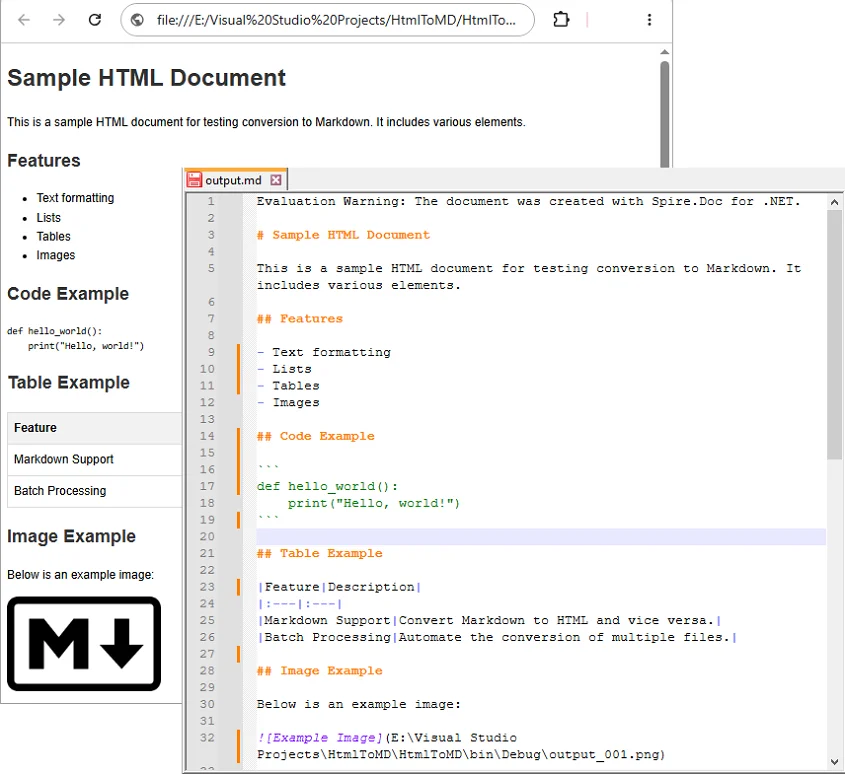
Task: Click the browser back arrow
Action: click(x=24, y=20)
